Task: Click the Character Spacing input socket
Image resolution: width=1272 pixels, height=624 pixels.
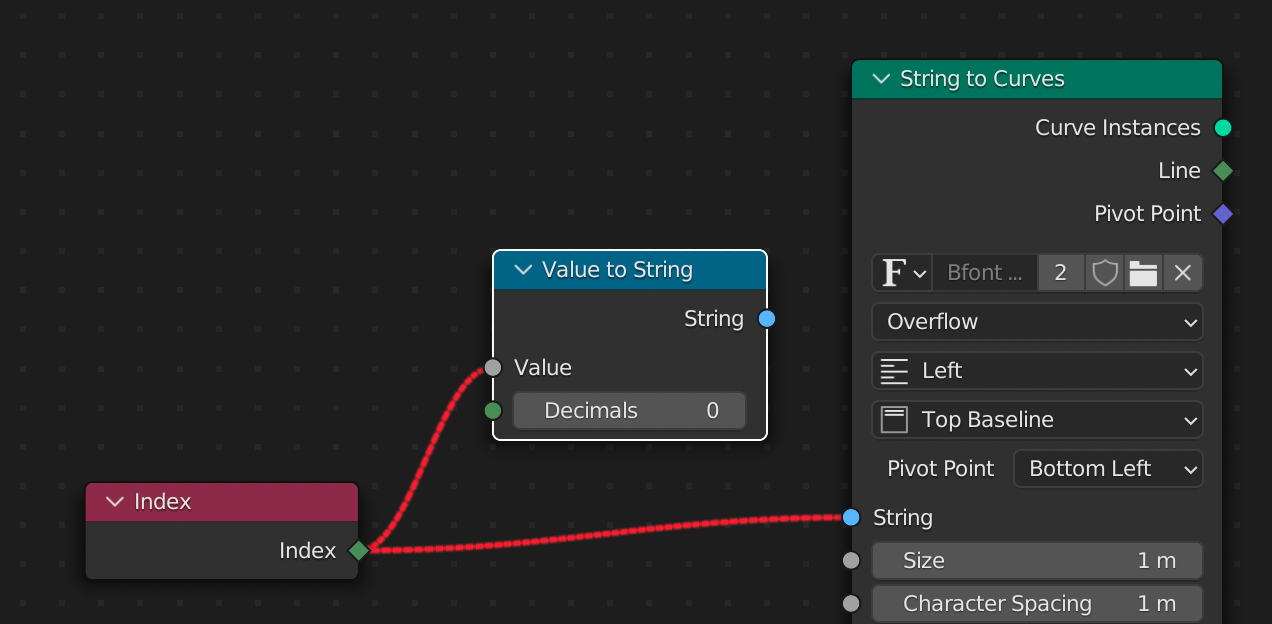Action: tap(851, 604)
